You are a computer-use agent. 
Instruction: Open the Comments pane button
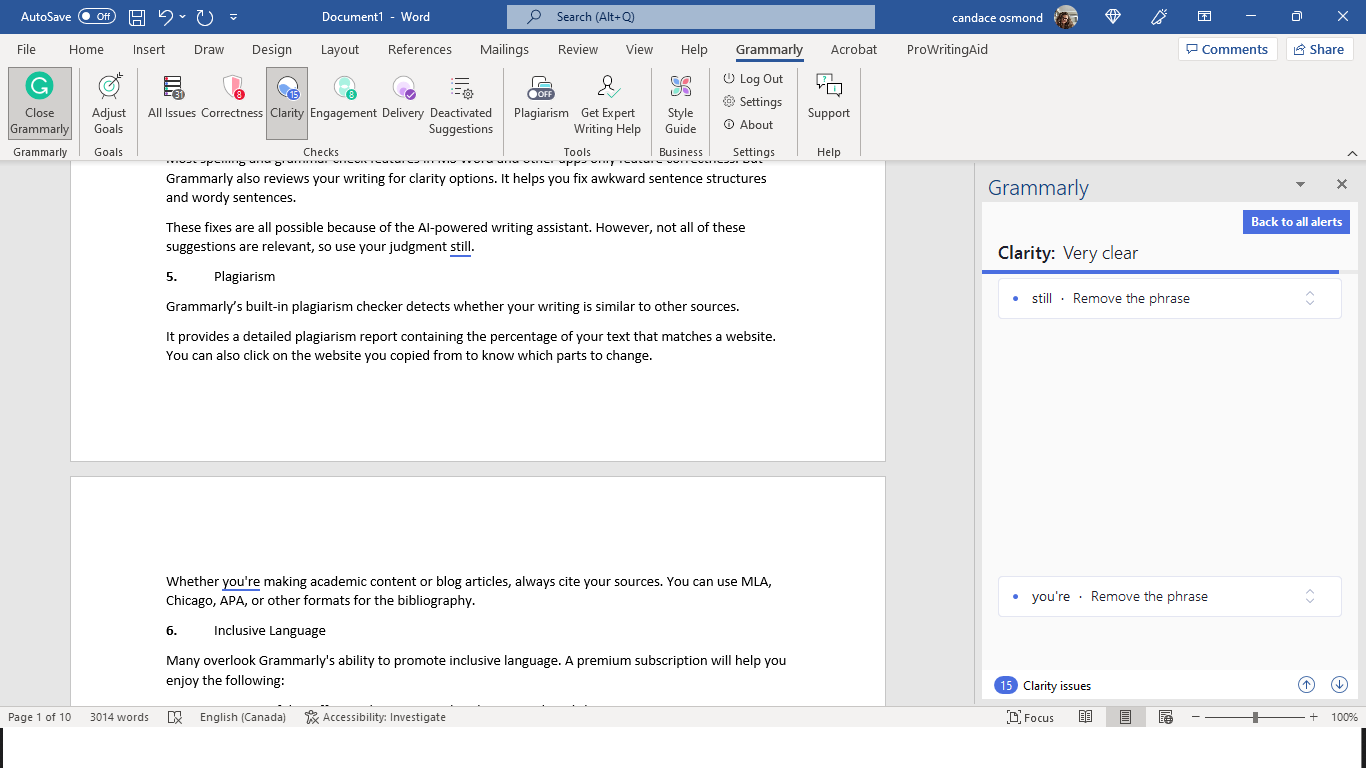pyautogui.click(x=1226, y=49)
